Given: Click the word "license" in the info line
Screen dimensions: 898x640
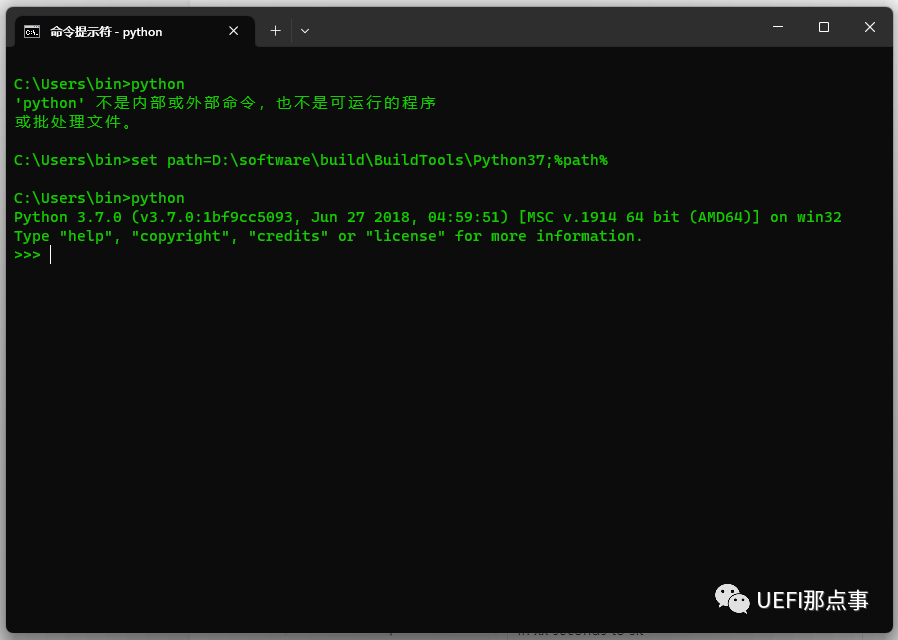Looking at the screenshot, I should 406,236.
